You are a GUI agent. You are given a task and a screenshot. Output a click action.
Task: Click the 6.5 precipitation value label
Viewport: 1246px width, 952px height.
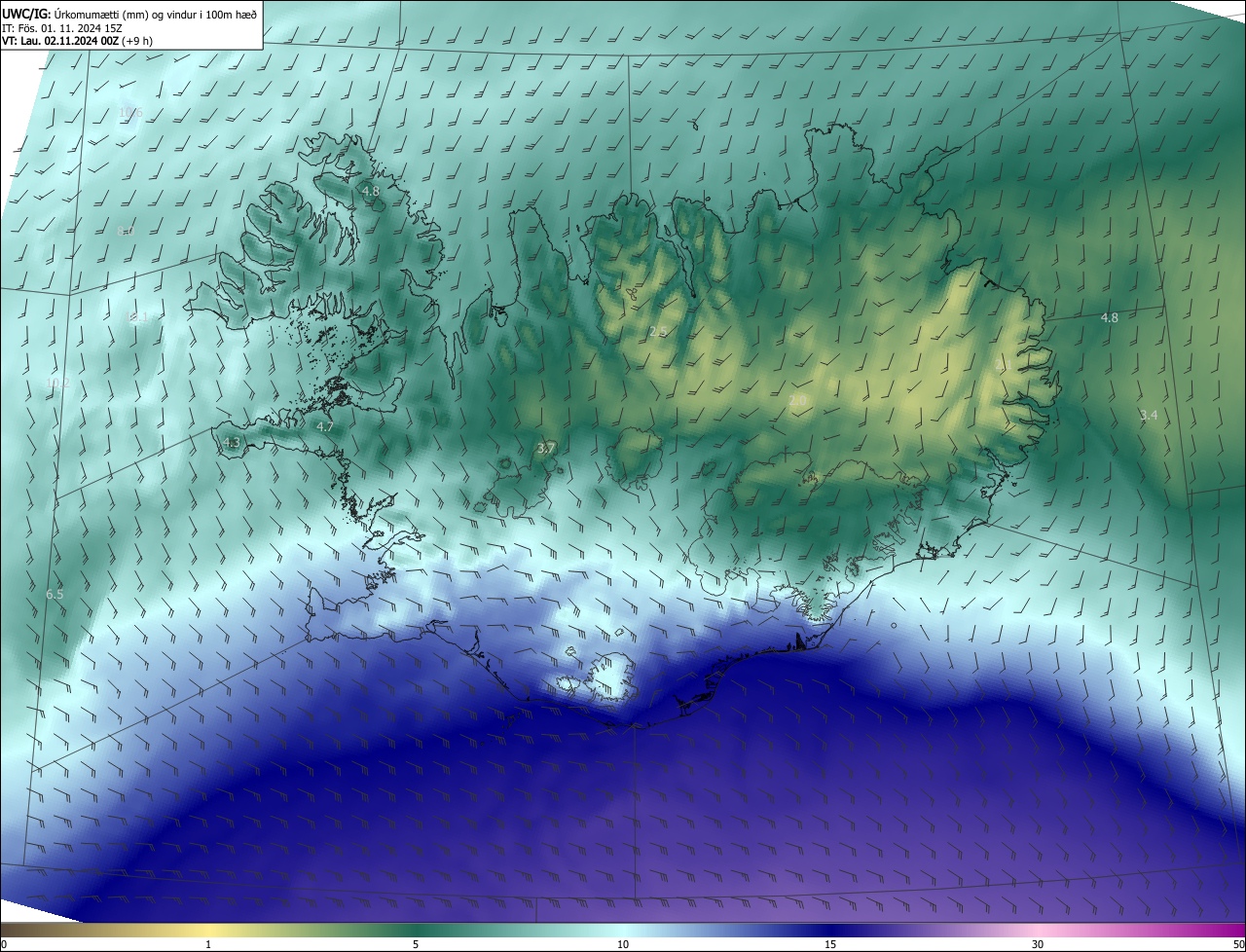[55, 594]
